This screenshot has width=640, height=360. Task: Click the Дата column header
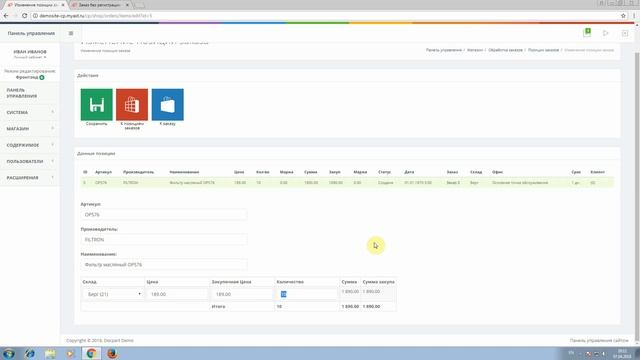coord(409,172)
